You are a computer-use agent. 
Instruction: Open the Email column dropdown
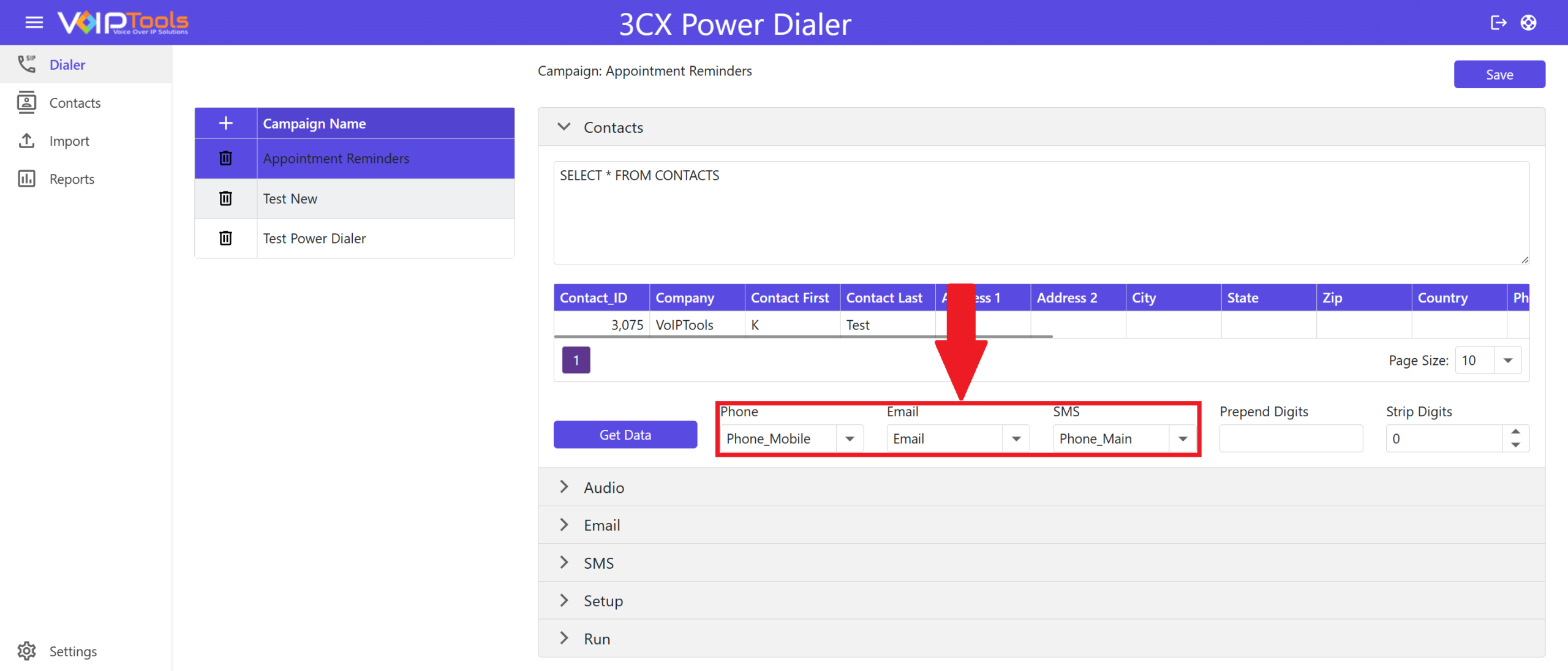coord(1017,438)
